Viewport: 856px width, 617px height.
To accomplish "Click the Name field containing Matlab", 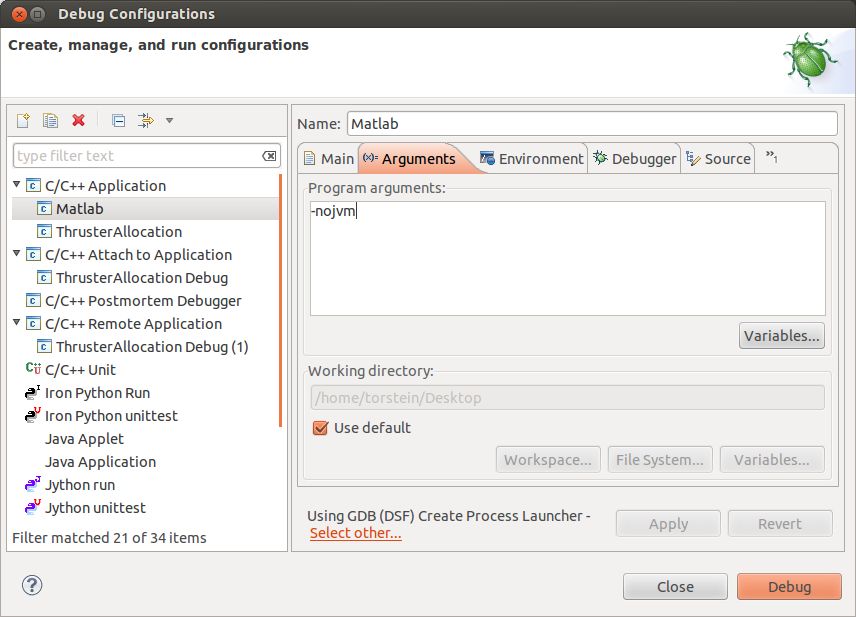I will (592, 123).
